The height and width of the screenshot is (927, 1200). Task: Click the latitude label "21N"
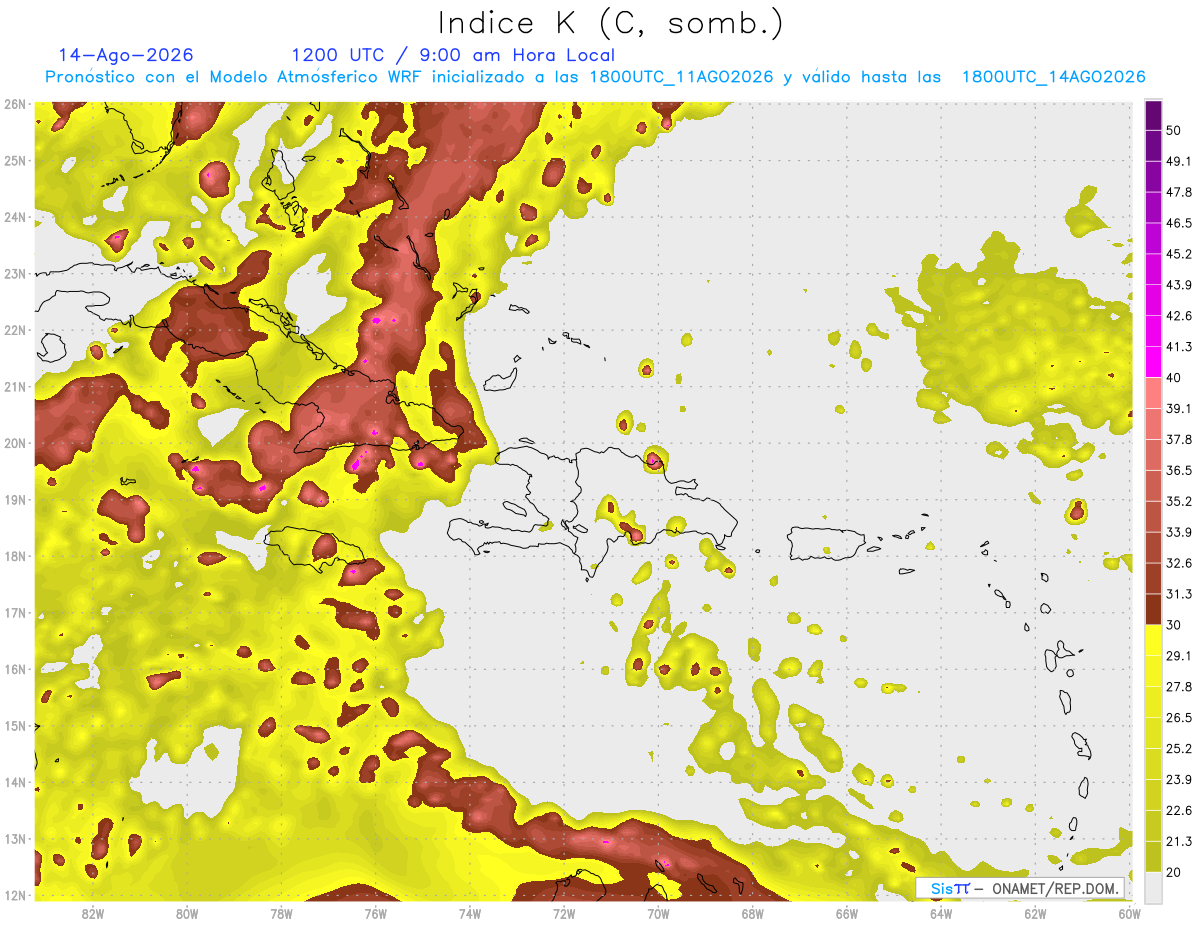click(14, 387)
